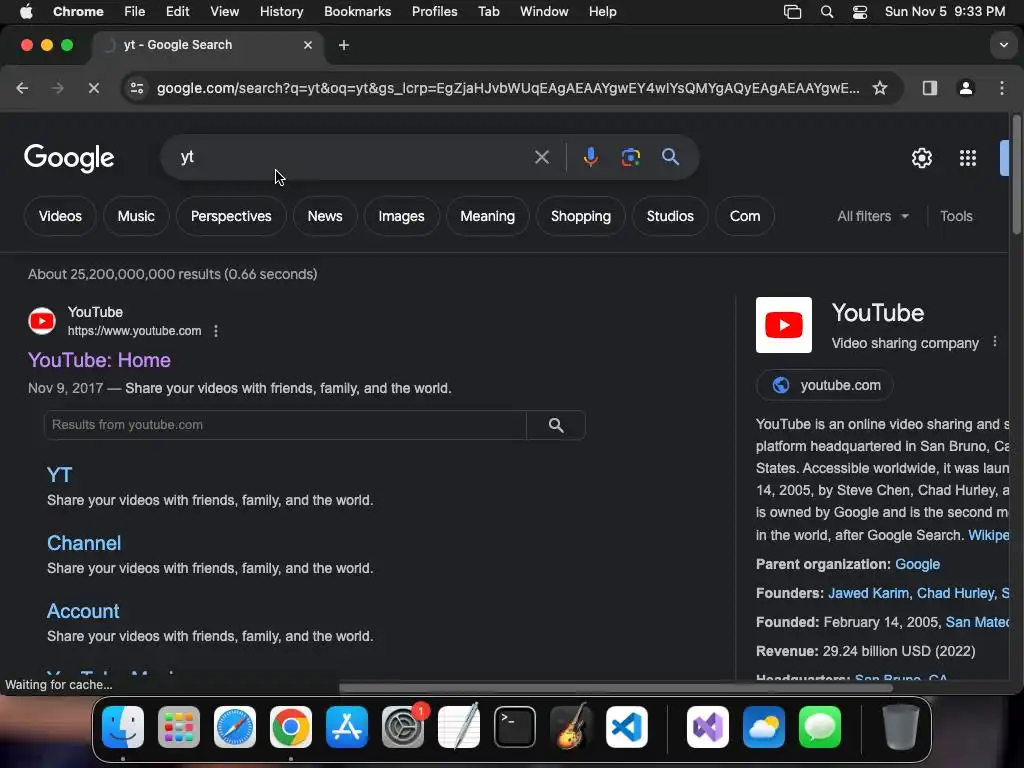
Task: Search within youtube.com results button
Action: [556, 425]
